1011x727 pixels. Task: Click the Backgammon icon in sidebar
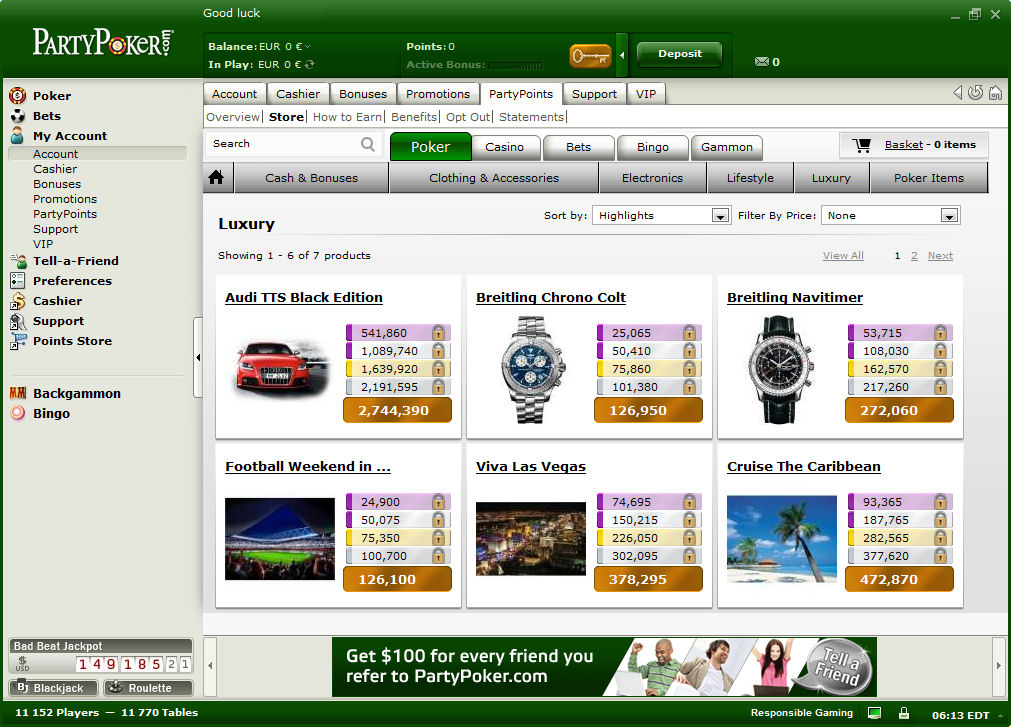click(x=18, y=393)
